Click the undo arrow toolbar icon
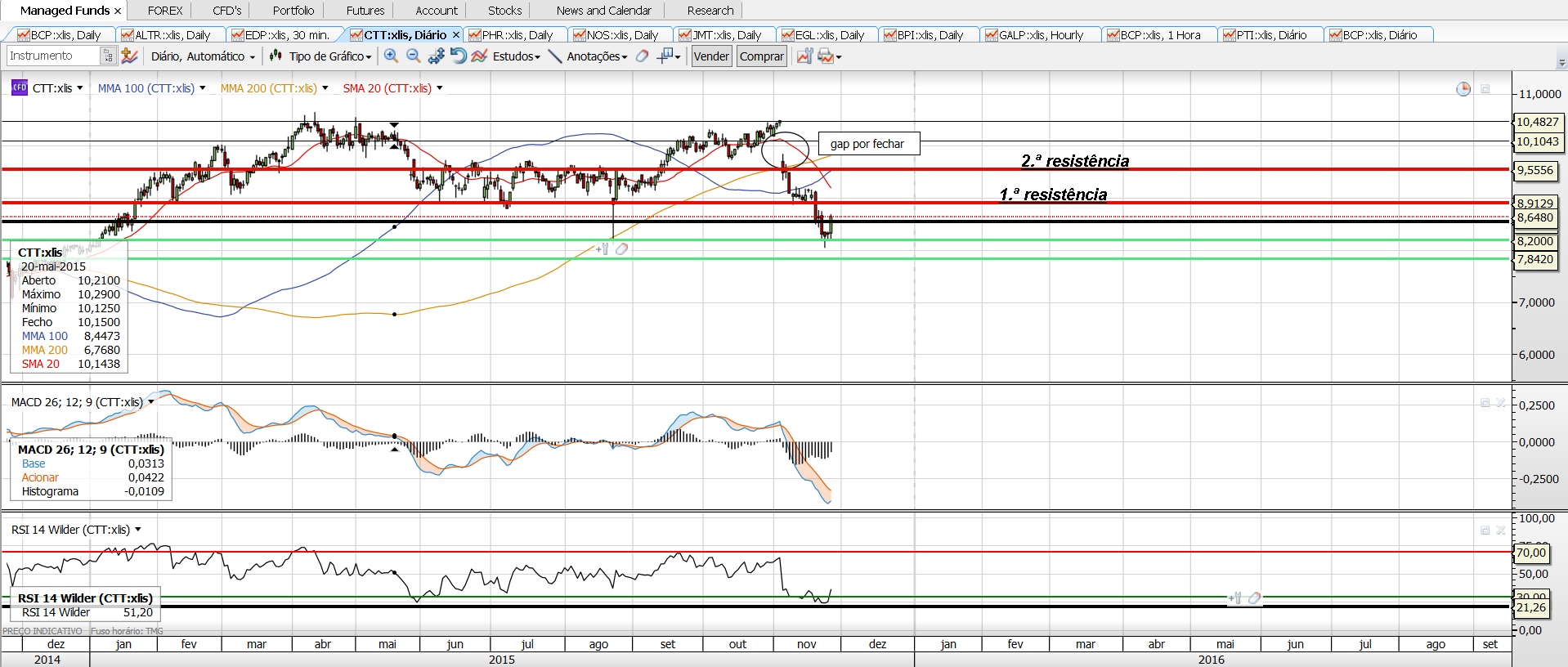The image size is (1568, 667). [458, 56]
